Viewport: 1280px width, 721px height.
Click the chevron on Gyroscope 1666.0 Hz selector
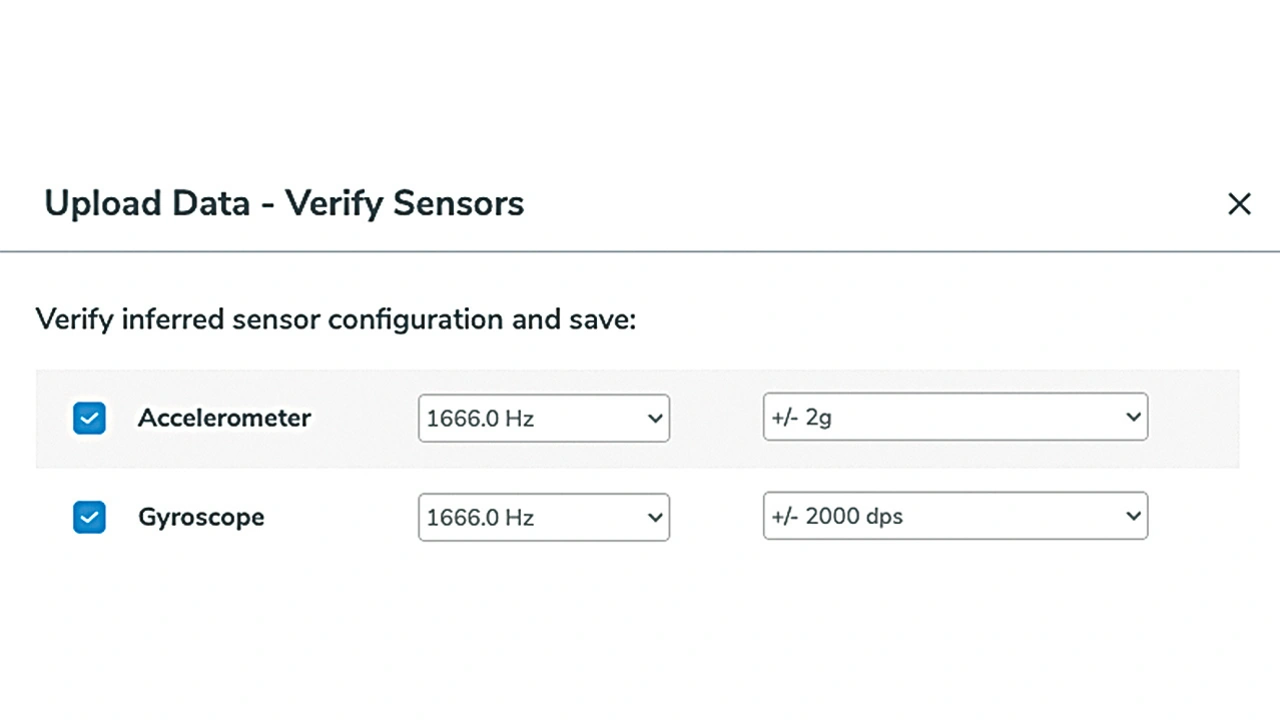655,517
